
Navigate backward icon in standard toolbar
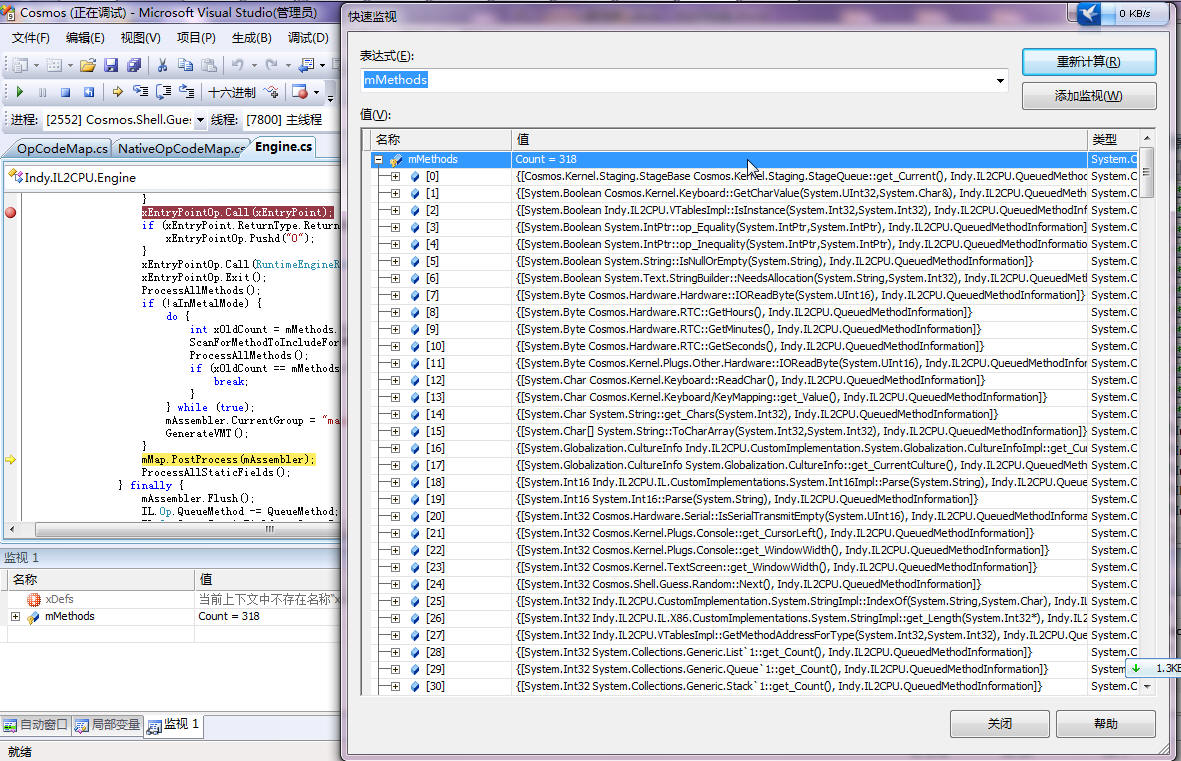click(x=307, y=66)
